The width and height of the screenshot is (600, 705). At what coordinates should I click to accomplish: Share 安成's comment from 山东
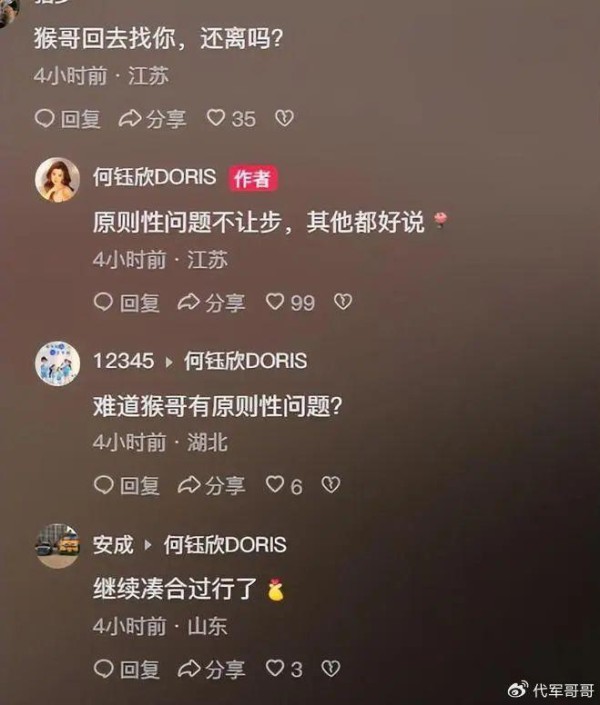[x=211, y=669]
